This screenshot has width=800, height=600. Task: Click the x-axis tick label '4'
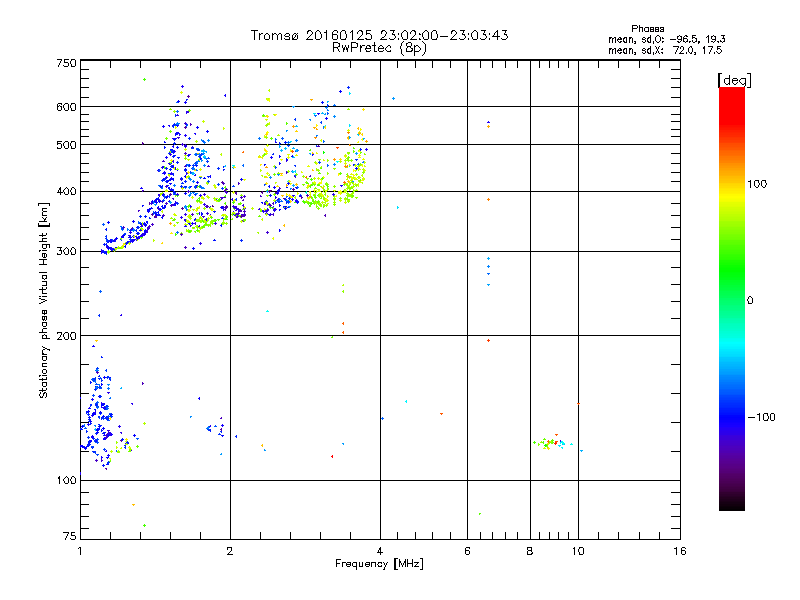point(380,551)
